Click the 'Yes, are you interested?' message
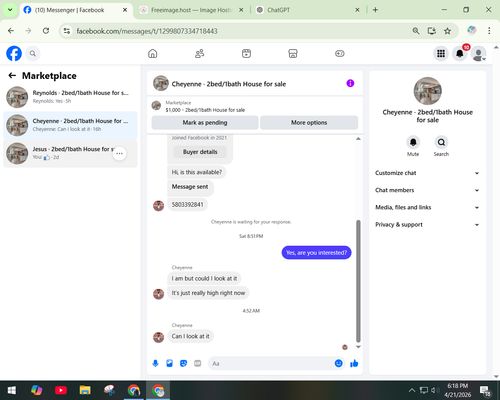500x400 pixels. pos(316,253)
